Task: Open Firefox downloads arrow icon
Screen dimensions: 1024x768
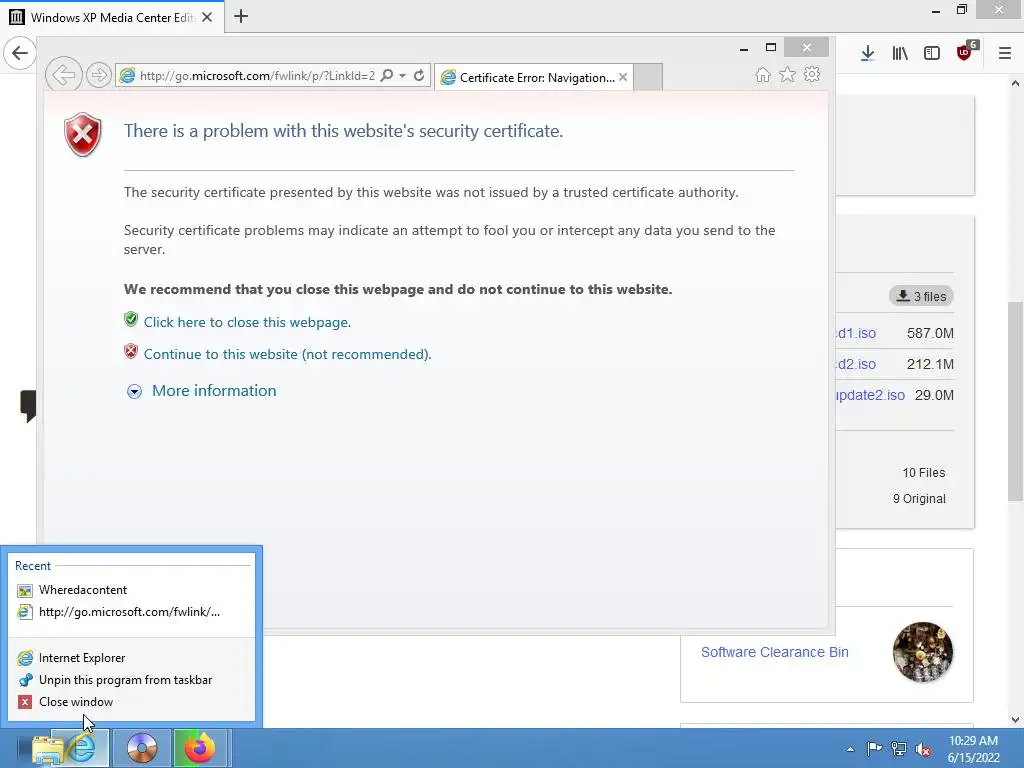Action: coord(867,54)
